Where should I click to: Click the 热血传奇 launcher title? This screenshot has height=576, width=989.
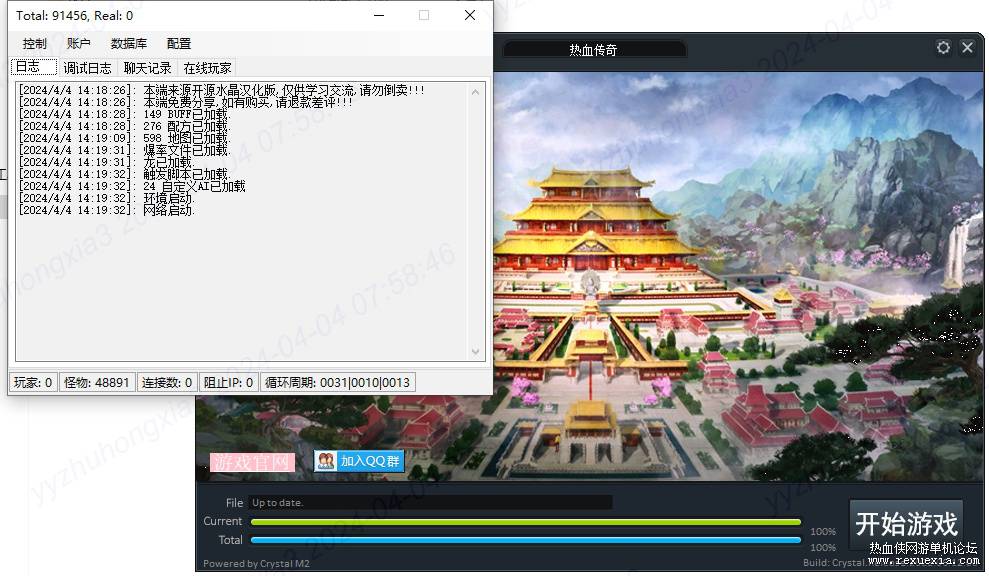[x=593, y=50]
